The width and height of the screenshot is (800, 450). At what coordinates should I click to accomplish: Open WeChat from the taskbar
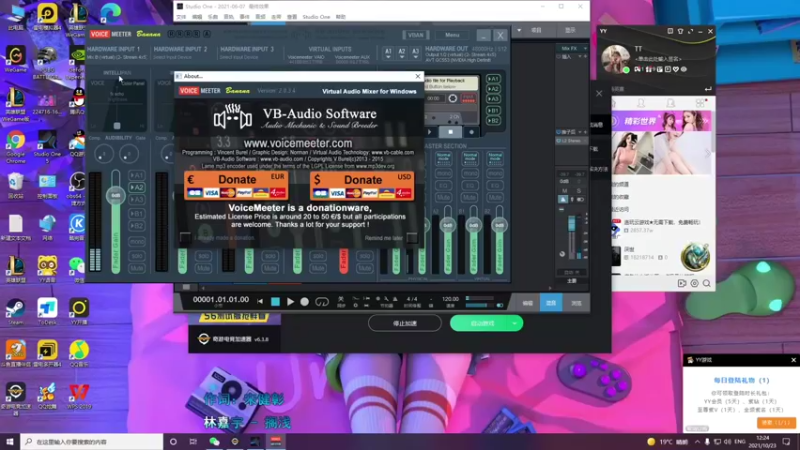(214, 441)
